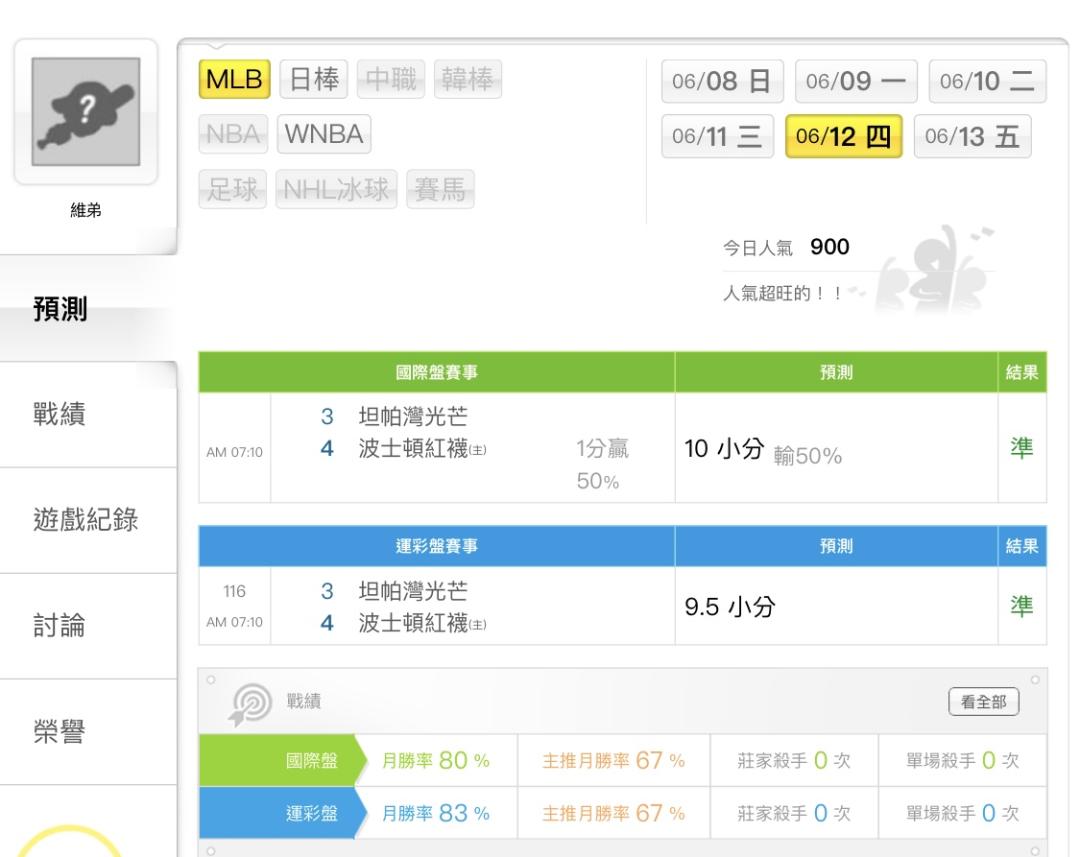Click the game number 116
The image size is (1080, 857).
click(x=234, y=591)
